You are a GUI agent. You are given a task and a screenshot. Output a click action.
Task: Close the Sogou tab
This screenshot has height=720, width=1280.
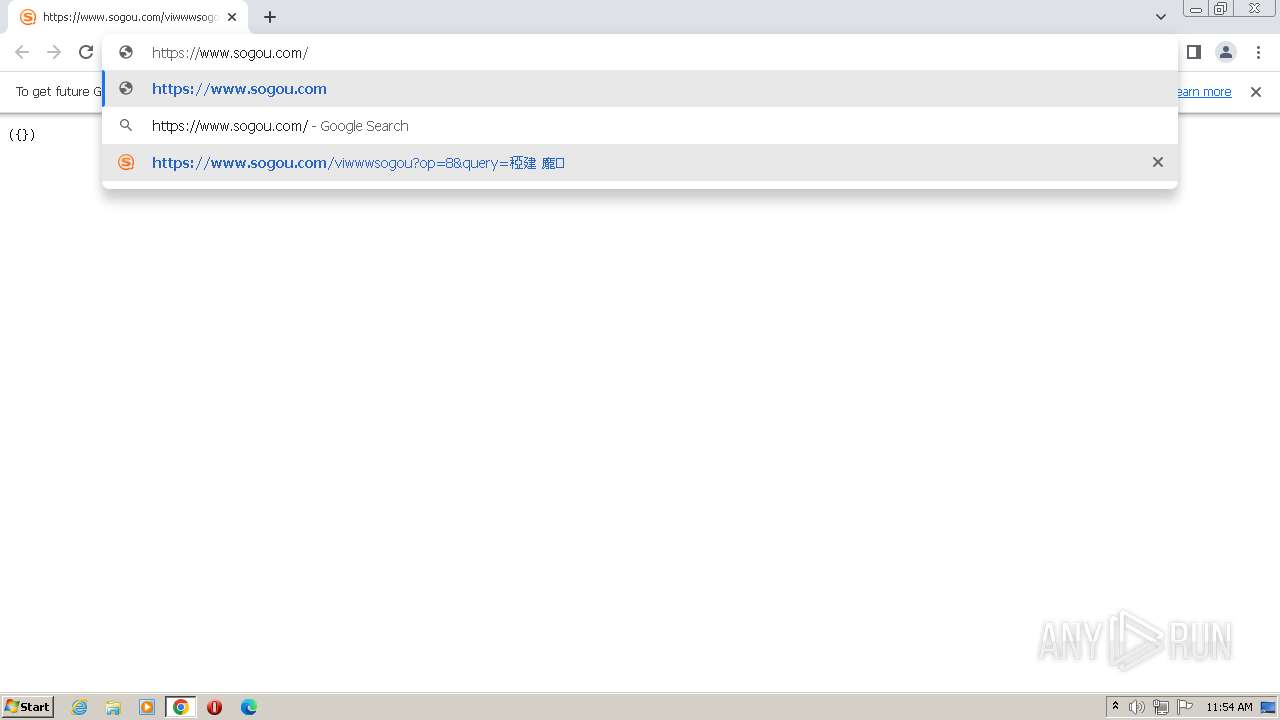click(232, 17)
